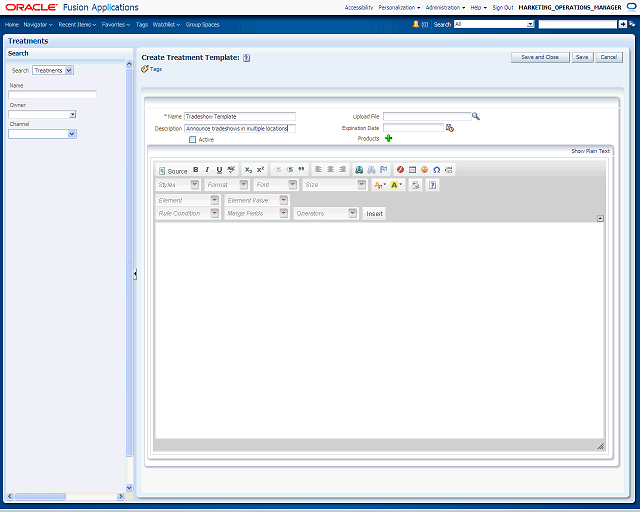The width and height of the screenshot is (640, 512).
Task: Apply underline formatting
Action: [219, 170]
